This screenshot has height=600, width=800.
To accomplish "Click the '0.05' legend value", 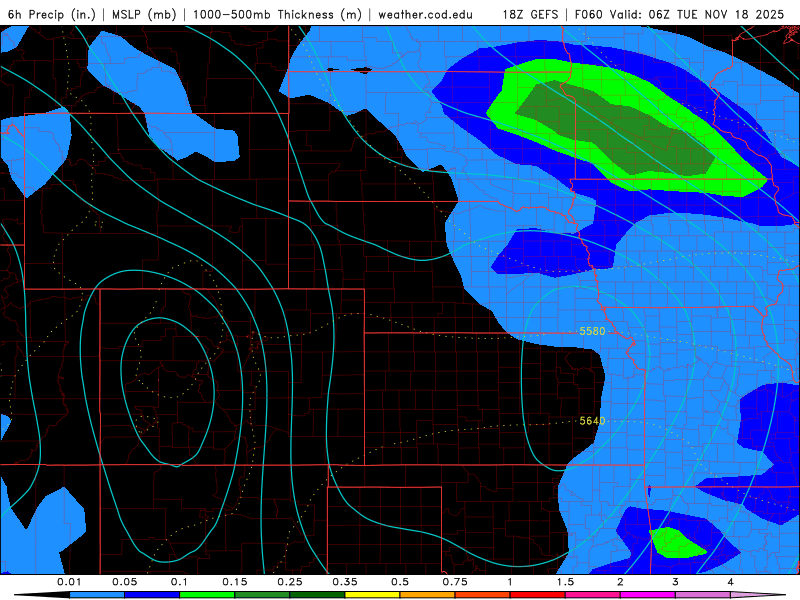I will click(x=124, y=582).
